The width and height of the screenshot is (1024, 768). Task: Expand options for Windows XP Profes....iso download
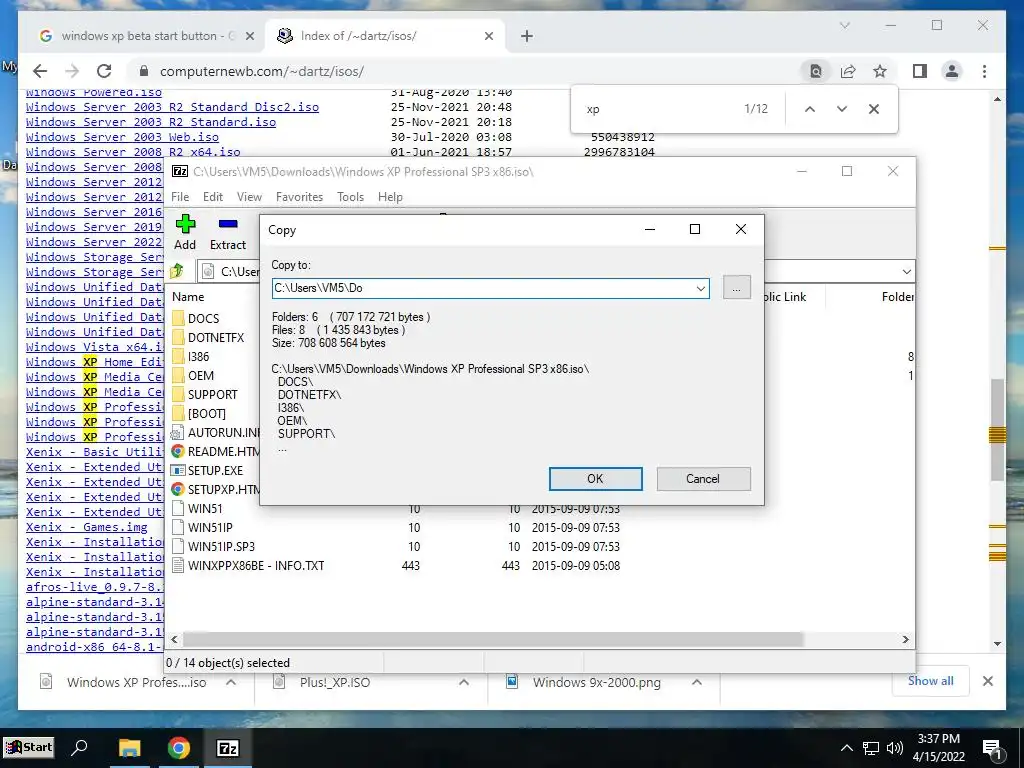(231, 682)
